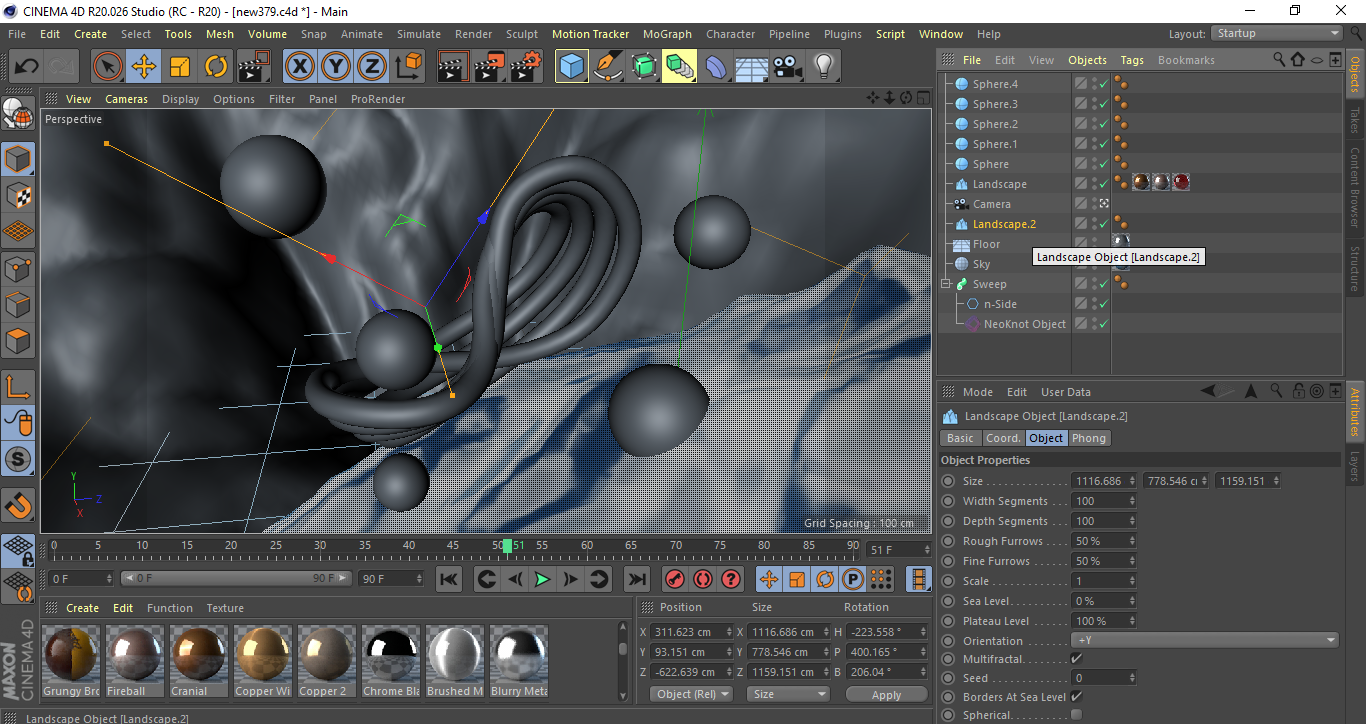1366x724 pixels.
Task: Toggle n-Side enable checkmark
Action: pos(1103,304)
